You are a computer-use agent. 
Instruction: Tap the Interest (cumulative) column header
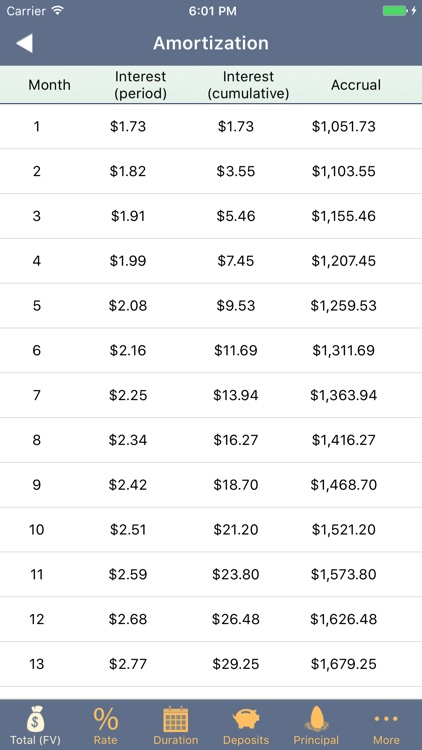(248, 85)
